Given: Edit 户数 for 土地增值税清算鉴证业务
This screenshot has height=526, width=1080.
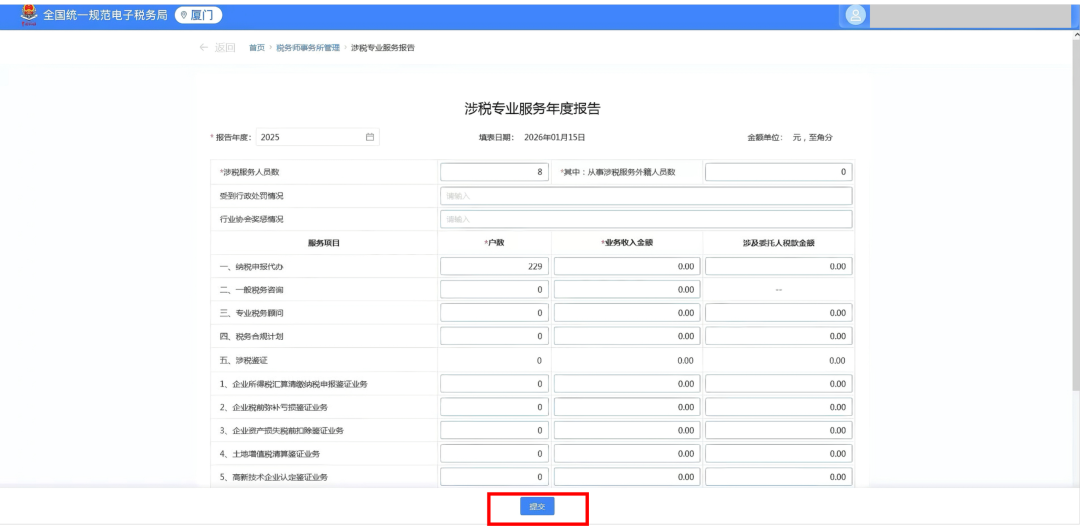Looking at the screenshot, I should [x=495, y=454].
